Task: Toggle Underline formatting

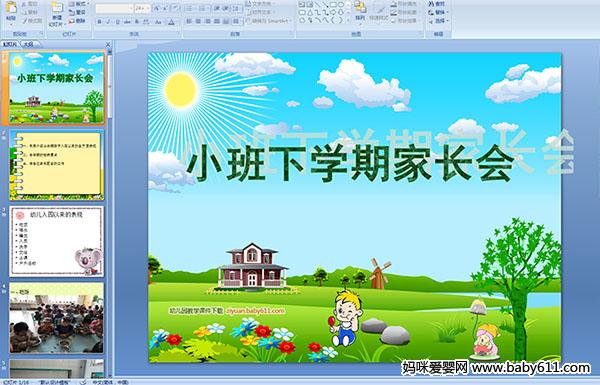Action: 117,22
